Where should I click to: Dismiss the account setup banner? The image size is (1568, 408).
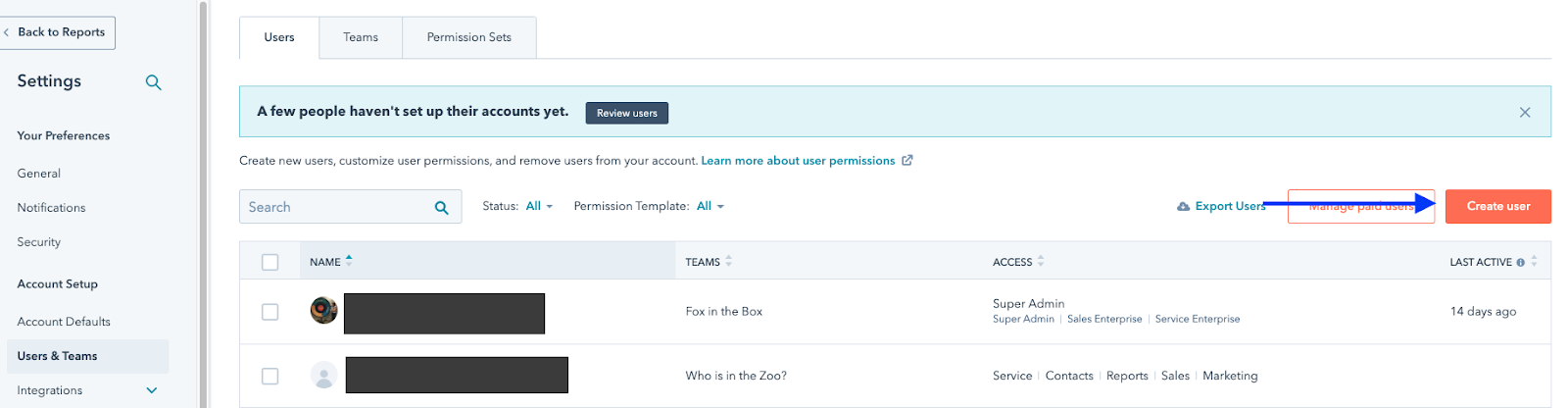tap(1524, 112)
